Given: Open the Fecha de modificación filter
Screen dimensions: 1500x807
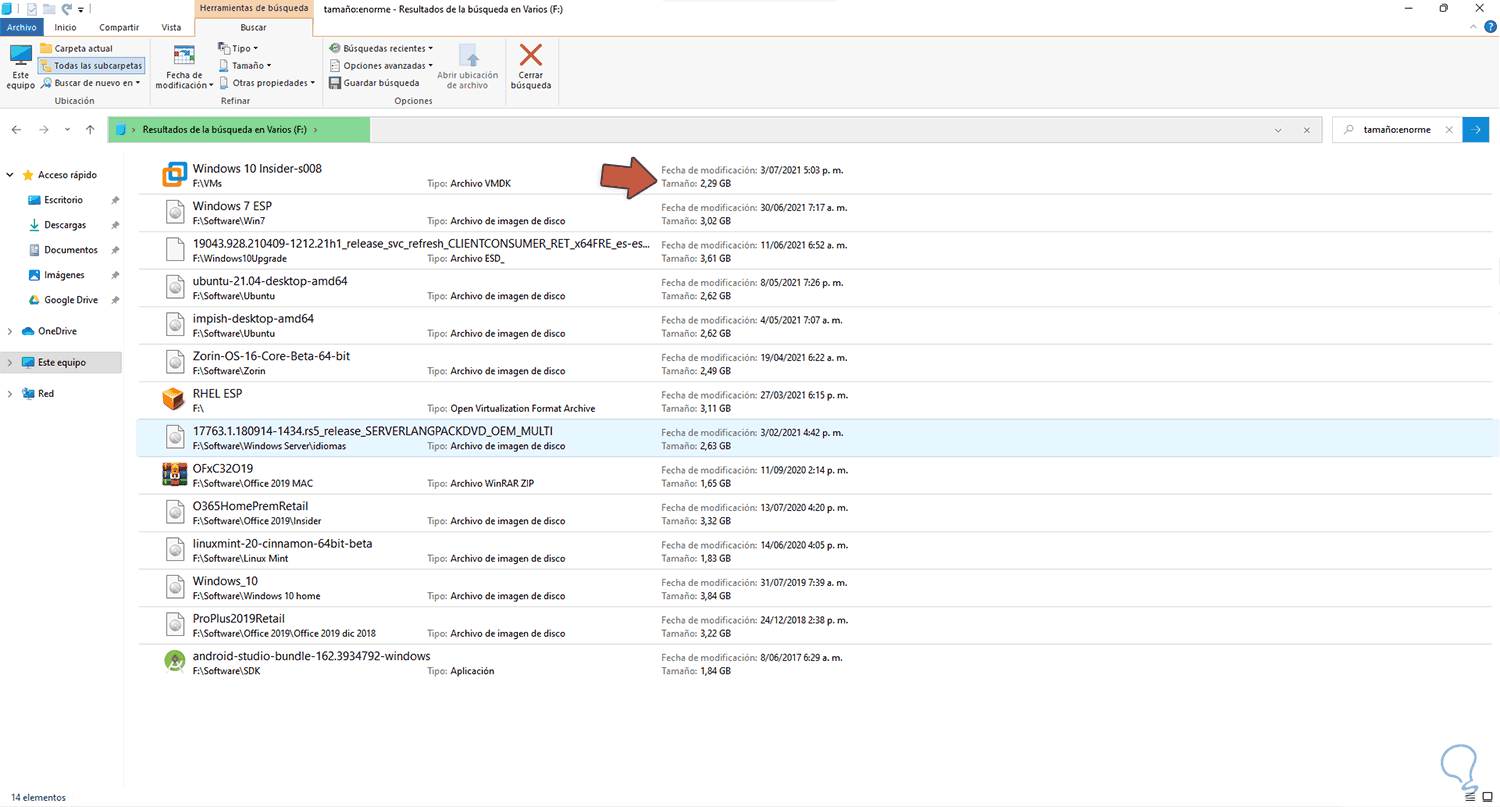Looking at the screenshot, I should [184, 66].
